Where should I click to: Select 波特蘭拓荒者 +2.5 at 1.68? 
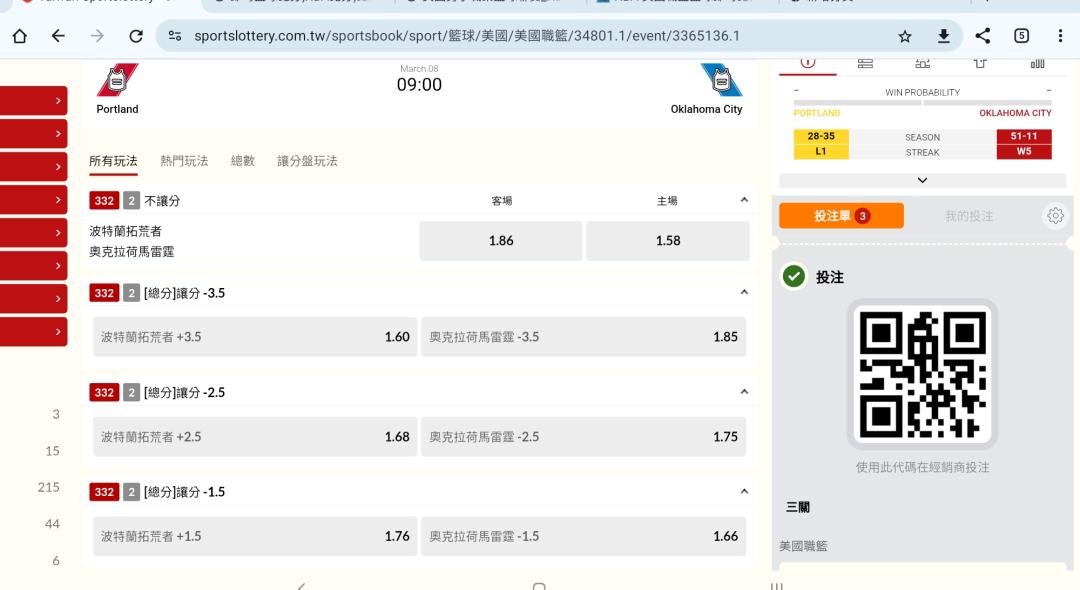(x=255, y=436)
